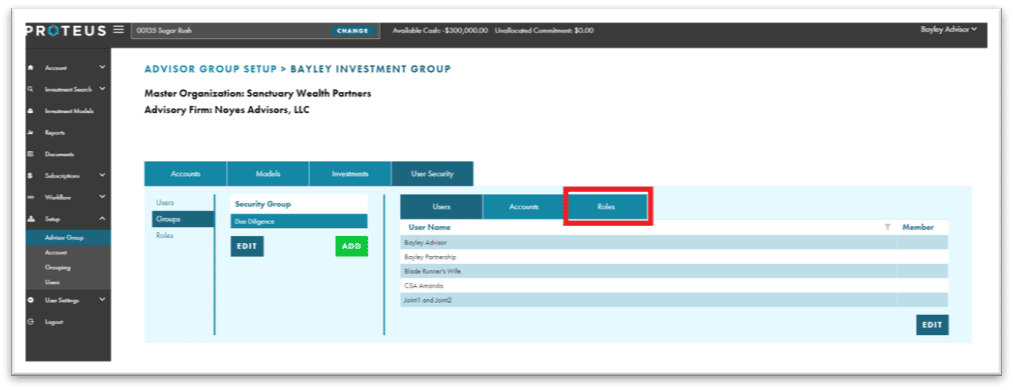1013x390 pixels.
Task: Click the CHANGE account button
Action: click(353, 30)
